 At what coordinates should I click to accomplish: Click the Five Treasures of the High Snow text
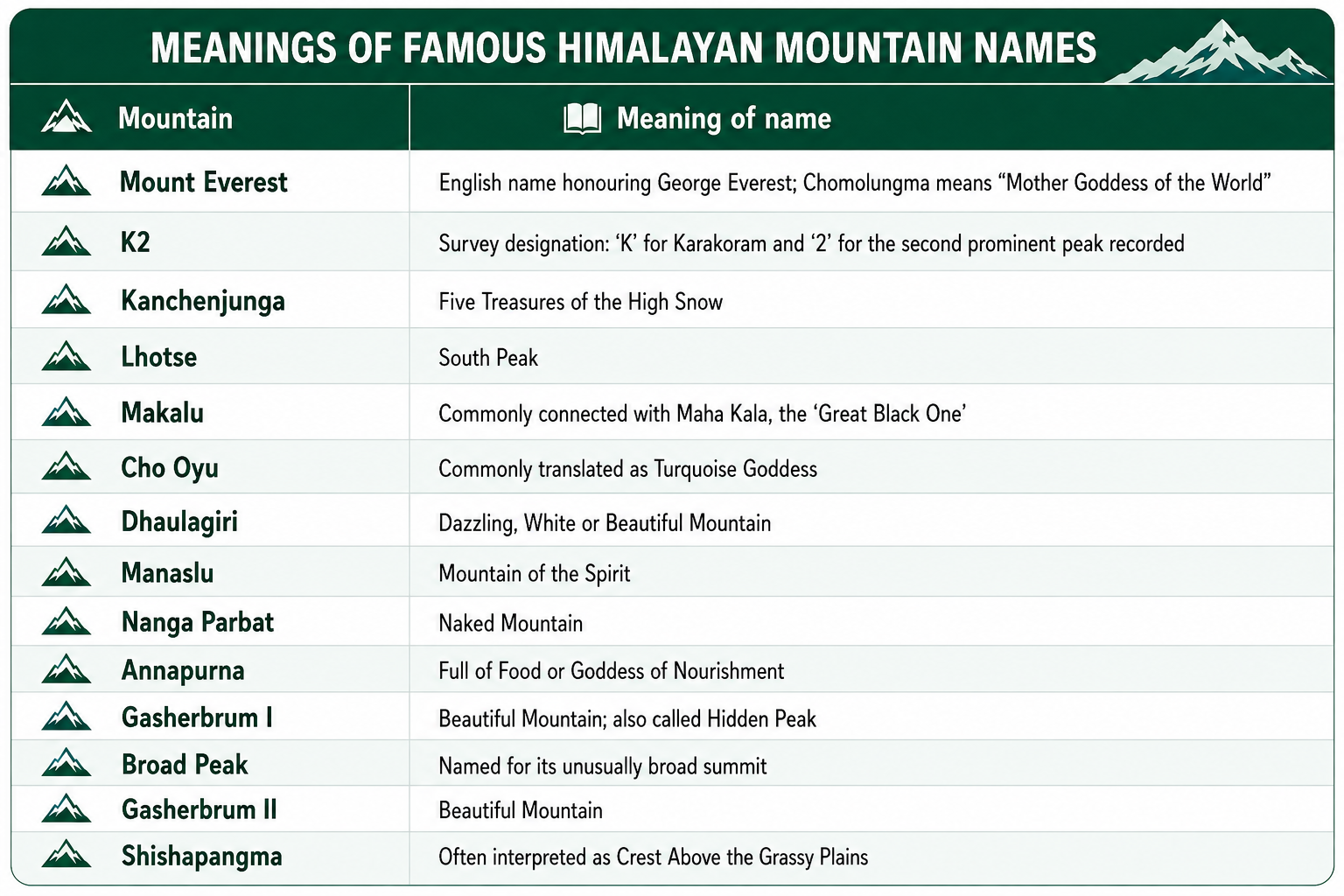point(581,302)
